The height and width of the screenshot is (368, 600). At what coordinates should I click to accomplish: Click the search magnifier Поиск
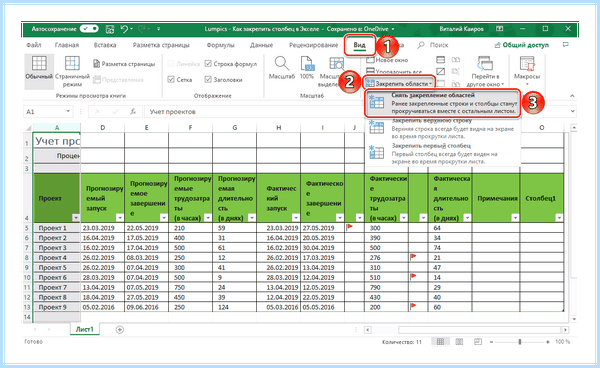[421, 45]
